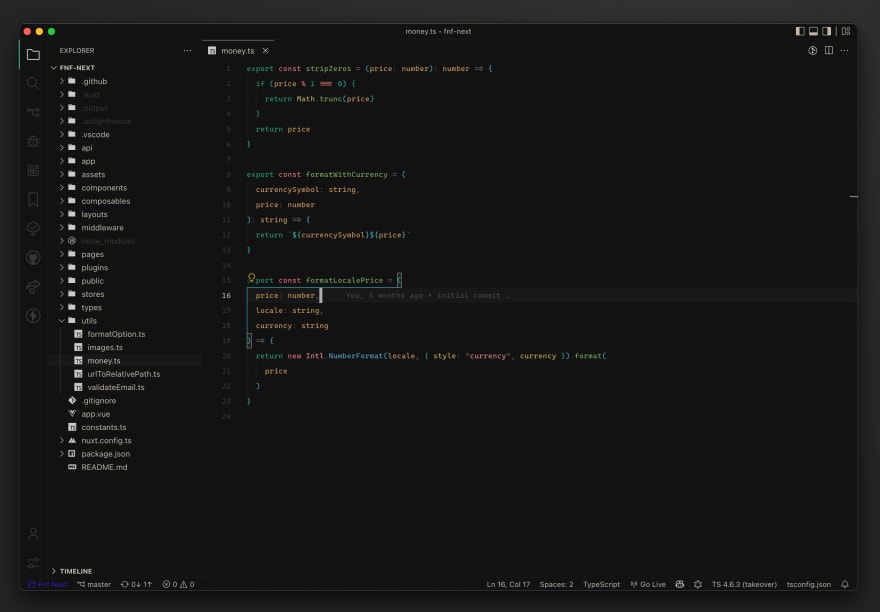Open the GitHub icon in activity bar
Image resolution: width=880 pixels, height=612 pixels.
pos(33,258)
